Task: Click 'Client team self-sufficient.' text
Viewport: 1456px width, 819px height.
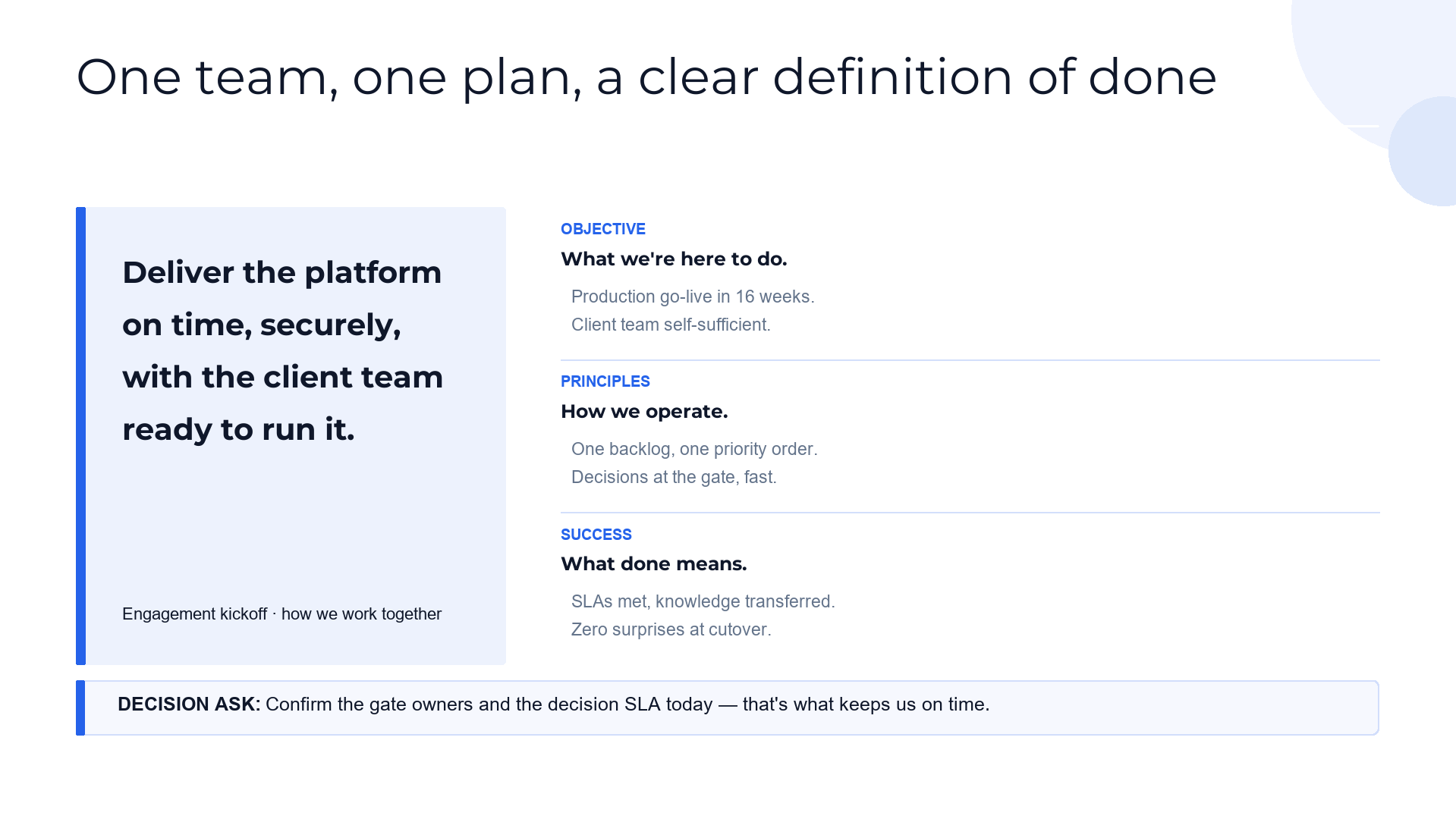Action: (x=671, y=325)
